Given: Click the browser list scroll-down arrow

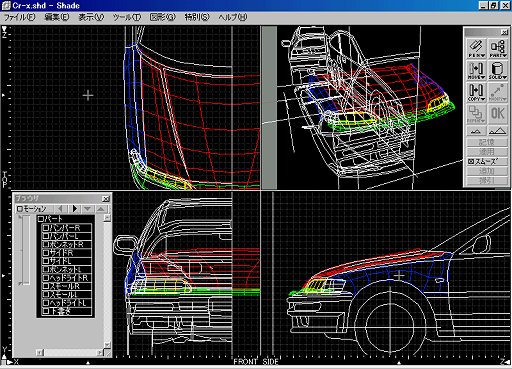Looking at the screenshot, I should [x=107, y=345].
